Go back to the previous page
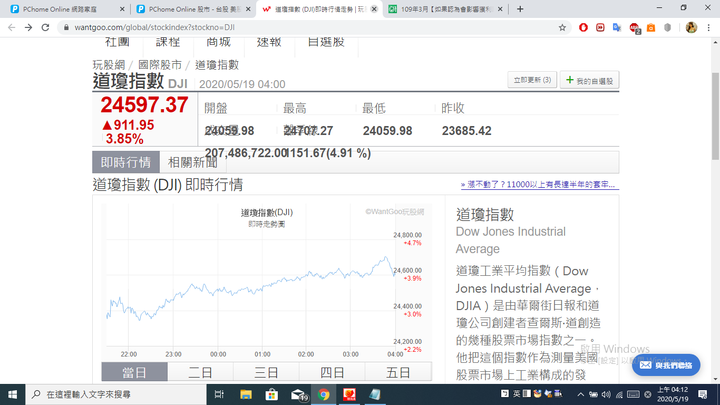This screenshot has height=405, width=720. point(11,28)
